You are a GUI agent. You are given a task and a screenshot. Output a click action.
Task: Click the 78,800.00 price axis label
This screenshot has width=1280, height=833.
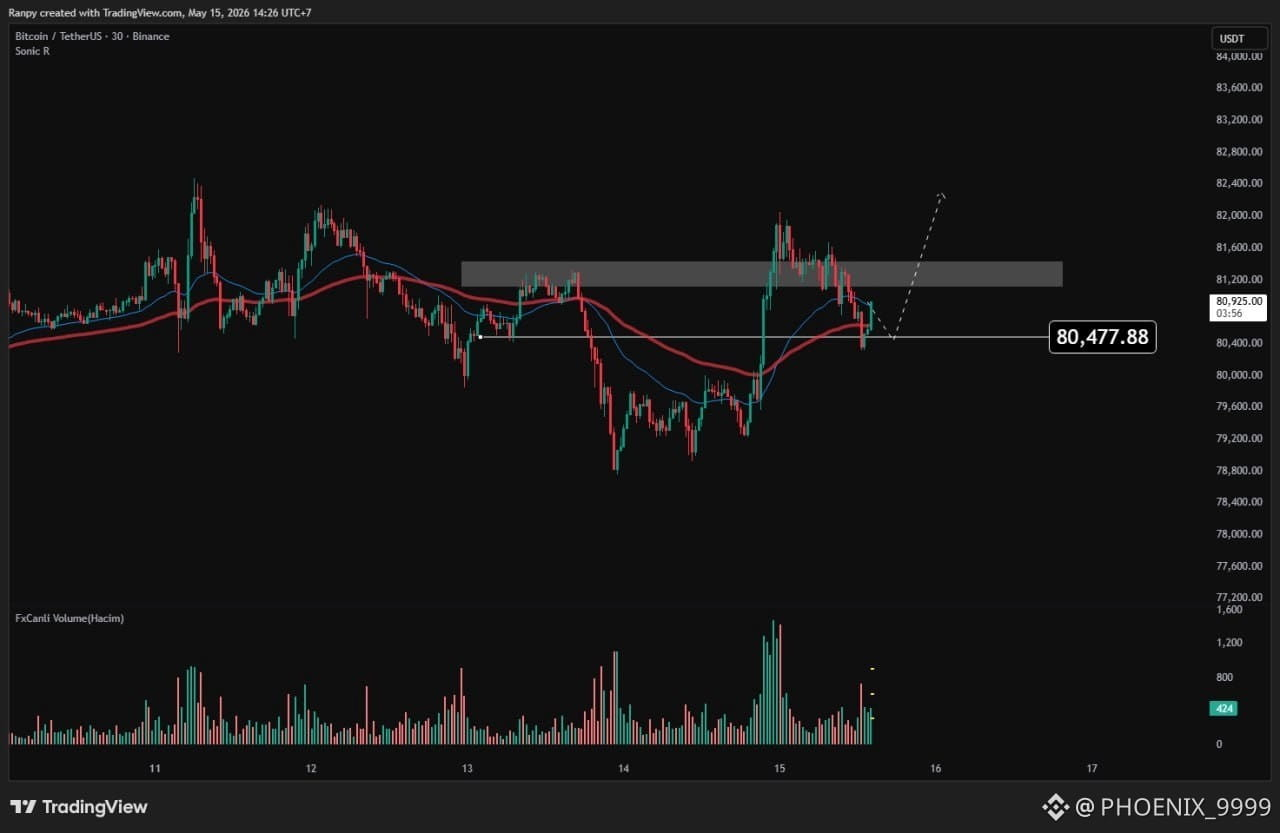point(1240,470)
